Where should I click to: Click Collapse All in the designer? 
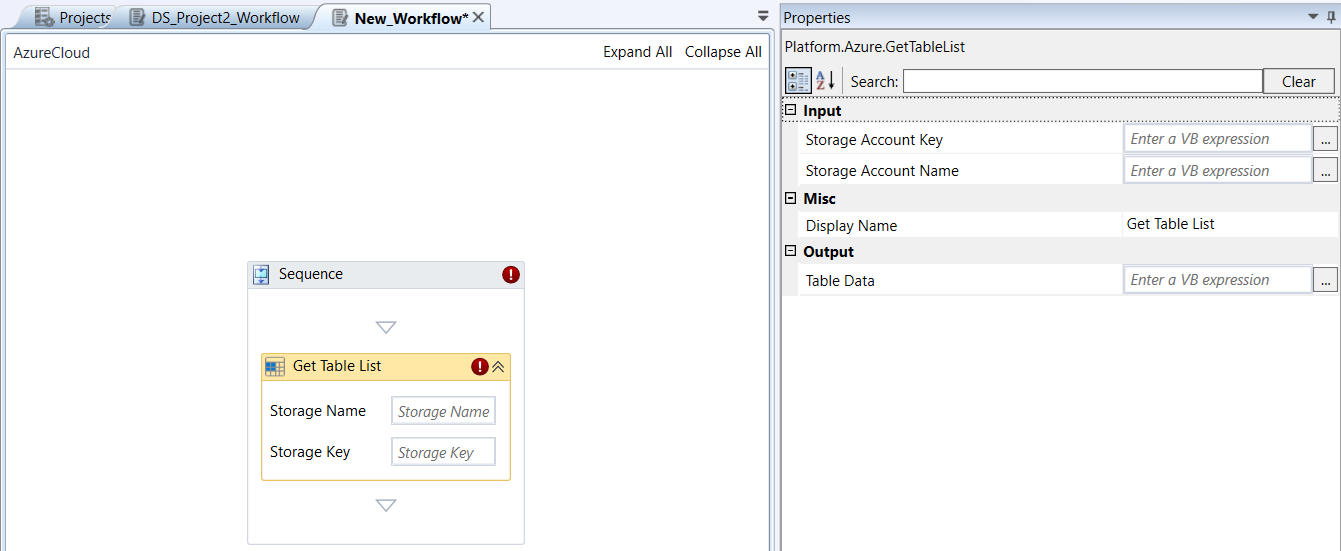(x=723, y=52)
